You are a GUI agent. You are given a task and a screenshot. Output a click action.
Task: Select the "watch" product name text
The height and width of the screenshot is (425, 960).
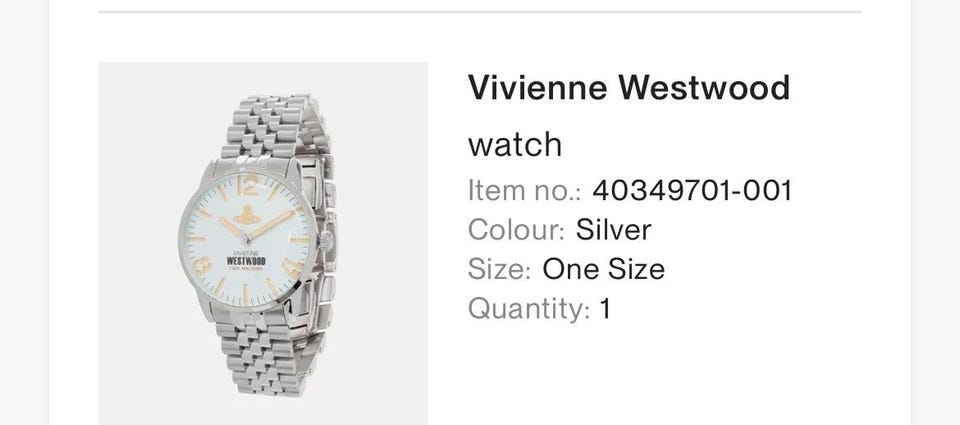[515, 145]
